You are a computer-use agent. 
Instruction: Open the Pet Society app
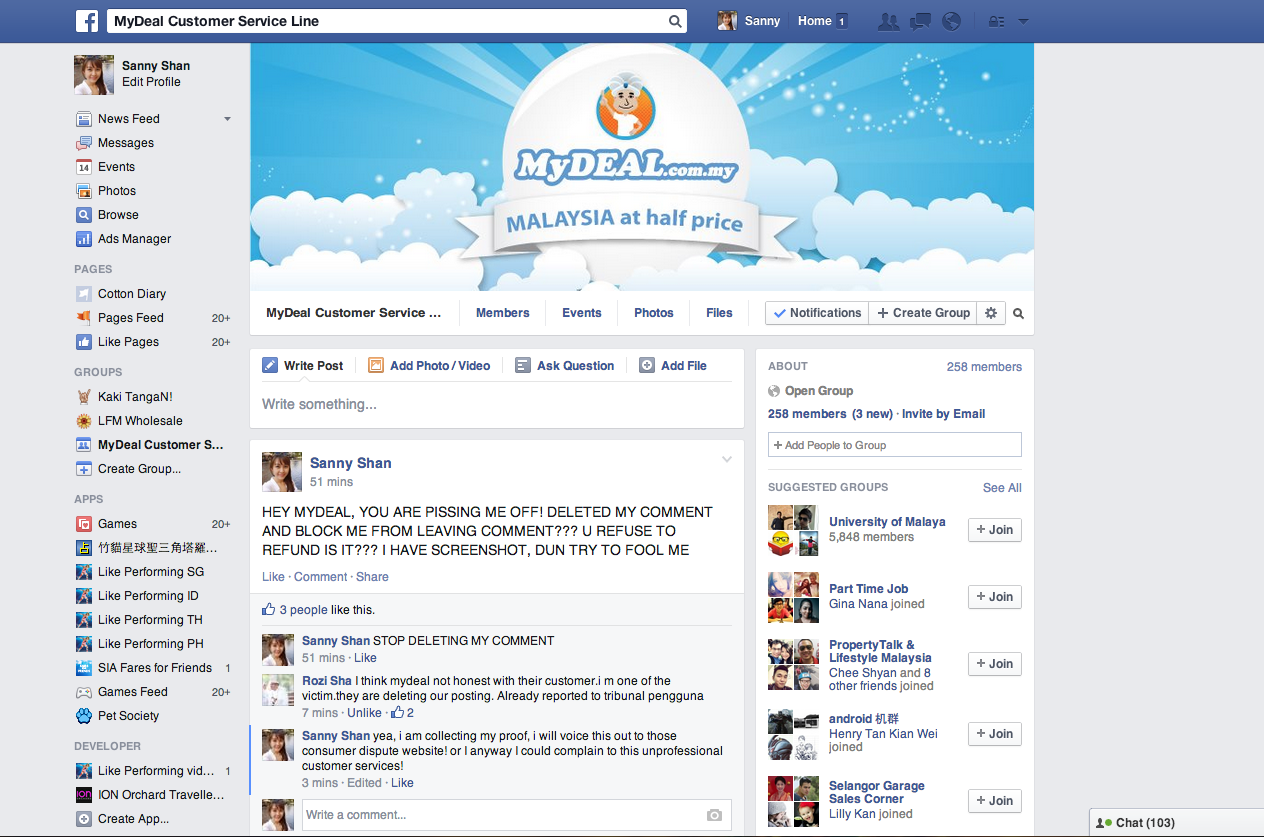pos(128,716)
